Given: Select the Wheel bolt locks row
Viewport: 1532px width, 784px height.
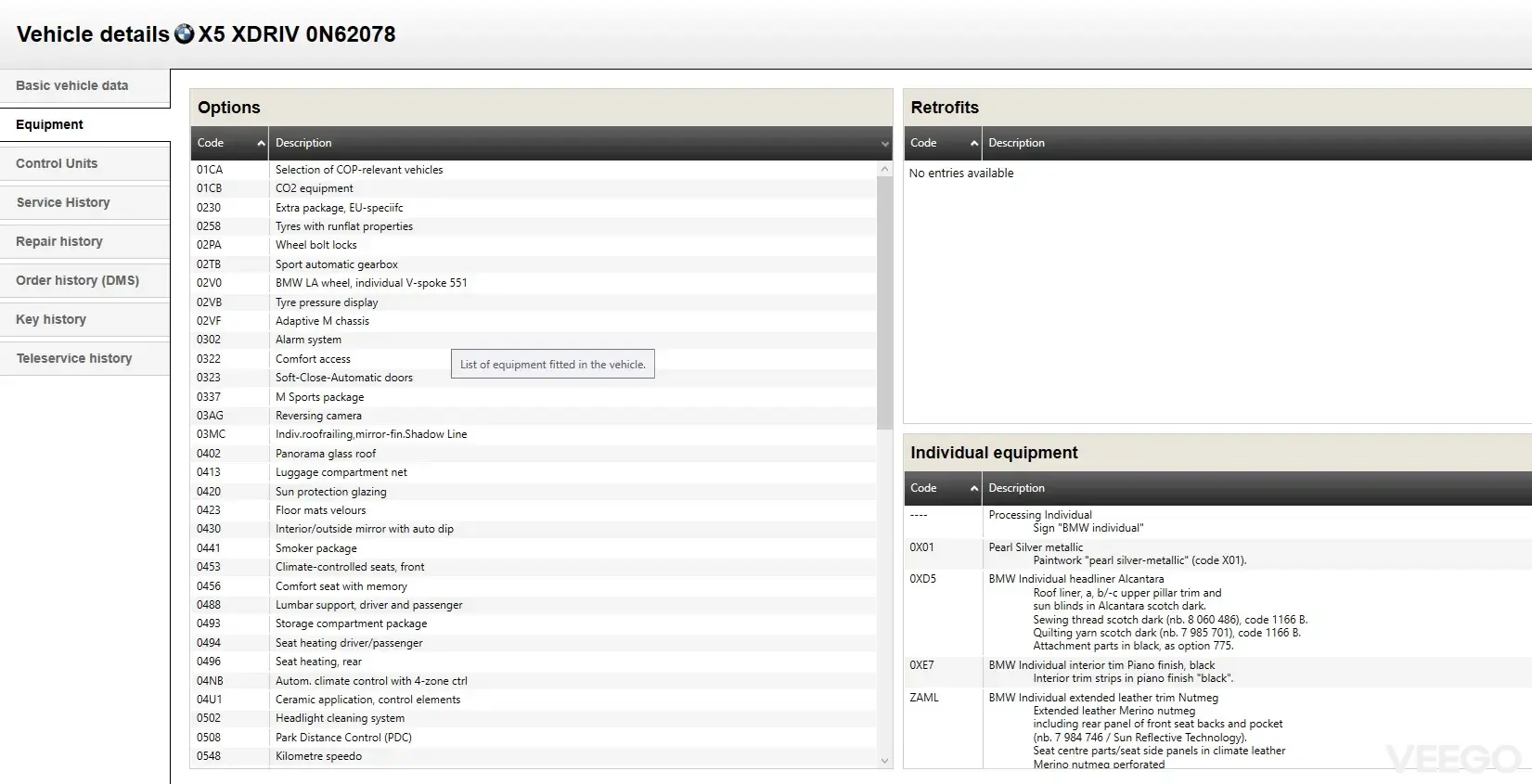Looking at the screenshot, I should [534, 245].
